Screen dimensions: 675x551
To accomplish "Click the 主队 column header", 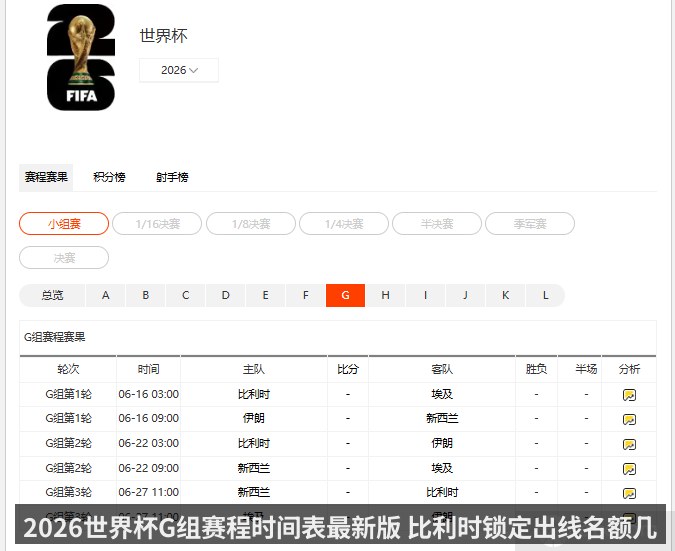I will coord(254,369).
